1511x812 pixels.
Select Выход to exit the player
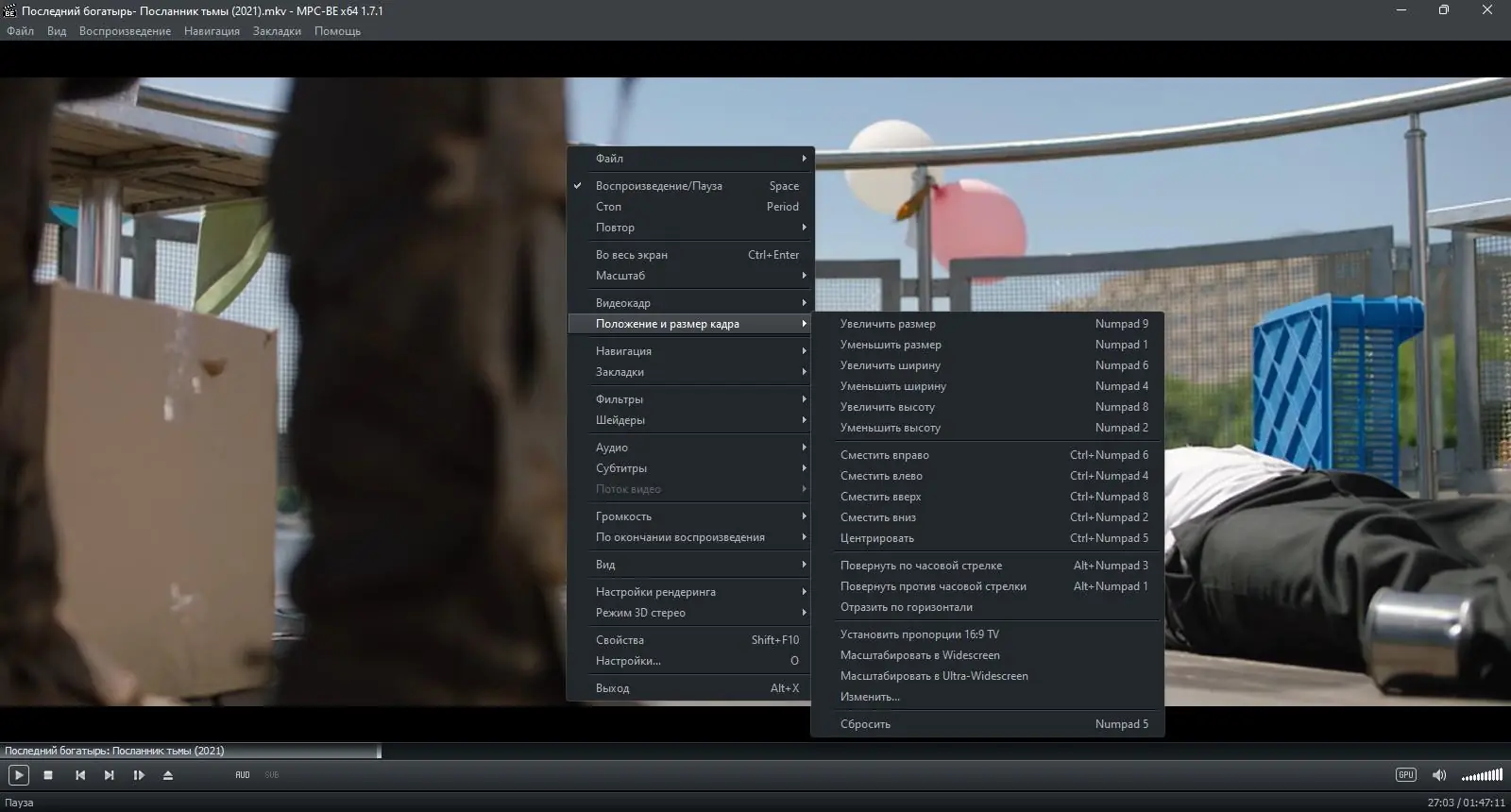click(x=689, y=688)
